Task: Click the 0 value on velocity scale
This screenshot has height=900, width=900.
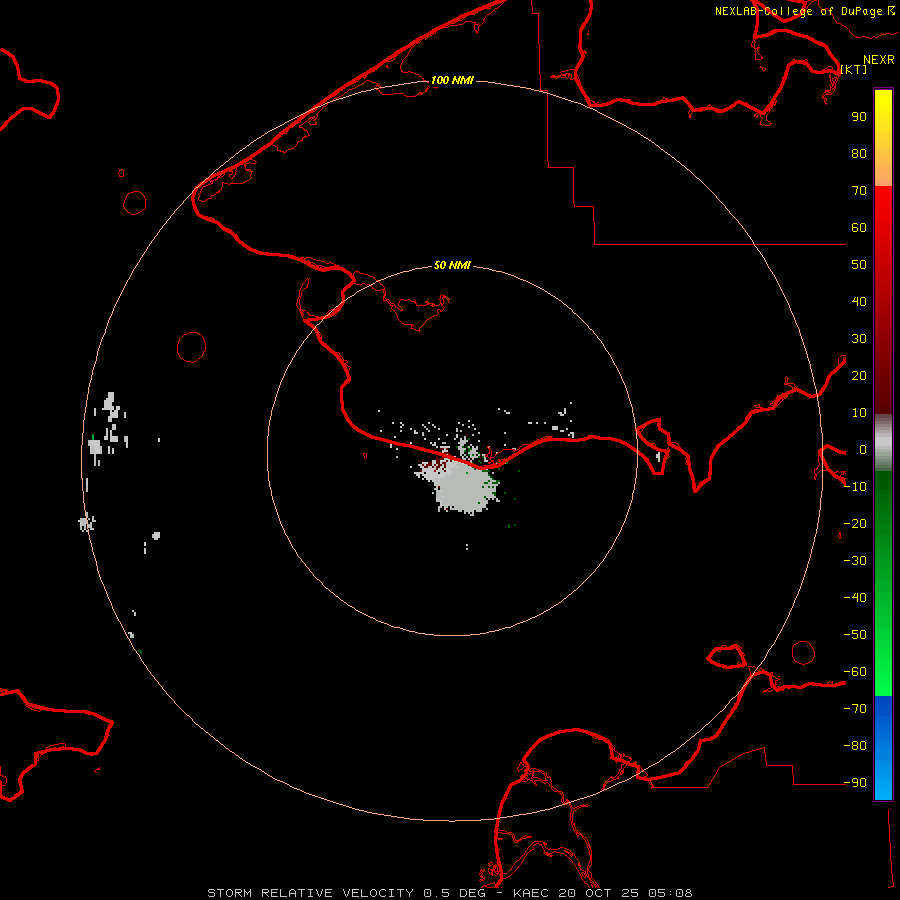Action: (862, 450)
